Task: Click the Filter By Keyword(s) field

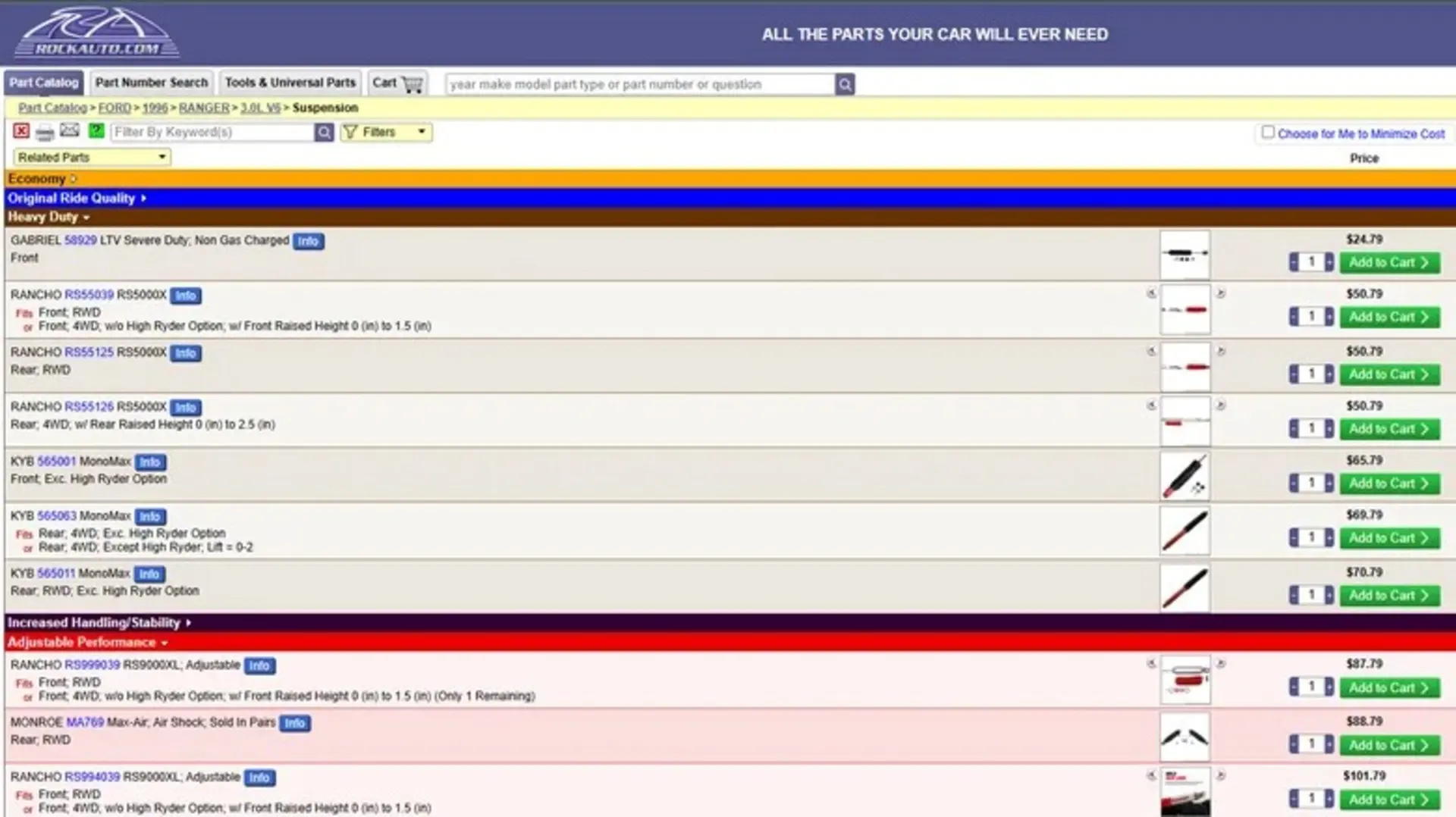Action: pos(212,133)
